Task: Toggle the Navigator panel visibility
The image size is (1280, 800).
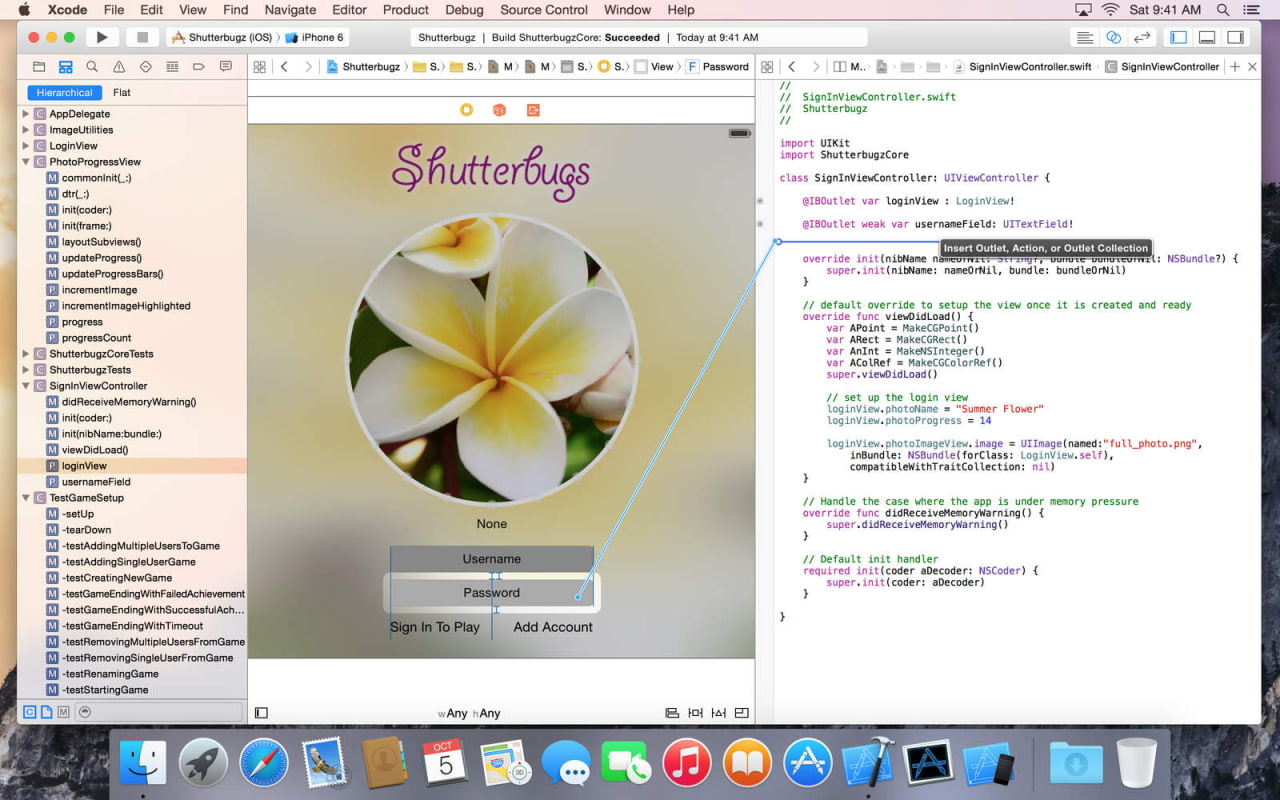Action: [1179, 37]
